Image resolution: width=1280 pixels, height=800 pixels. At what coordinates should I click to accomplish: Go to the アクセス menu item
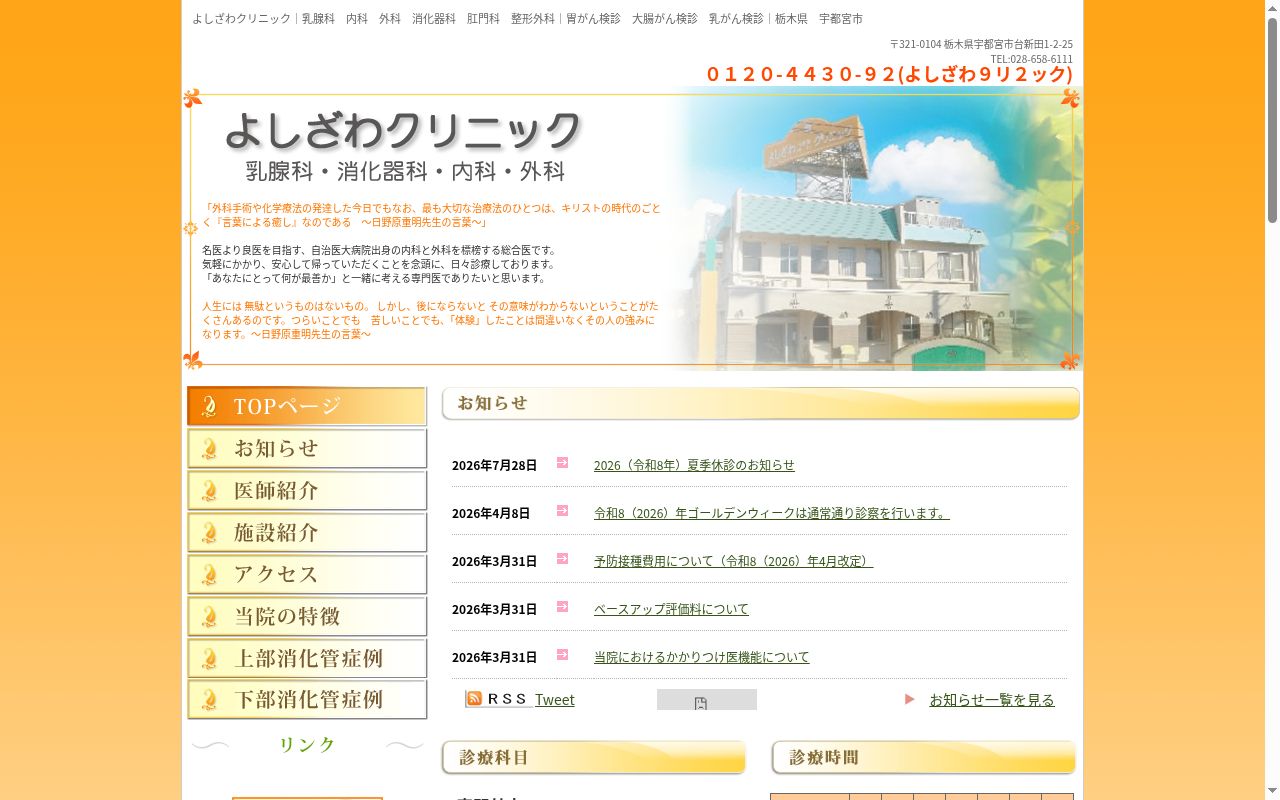point(307,574)
